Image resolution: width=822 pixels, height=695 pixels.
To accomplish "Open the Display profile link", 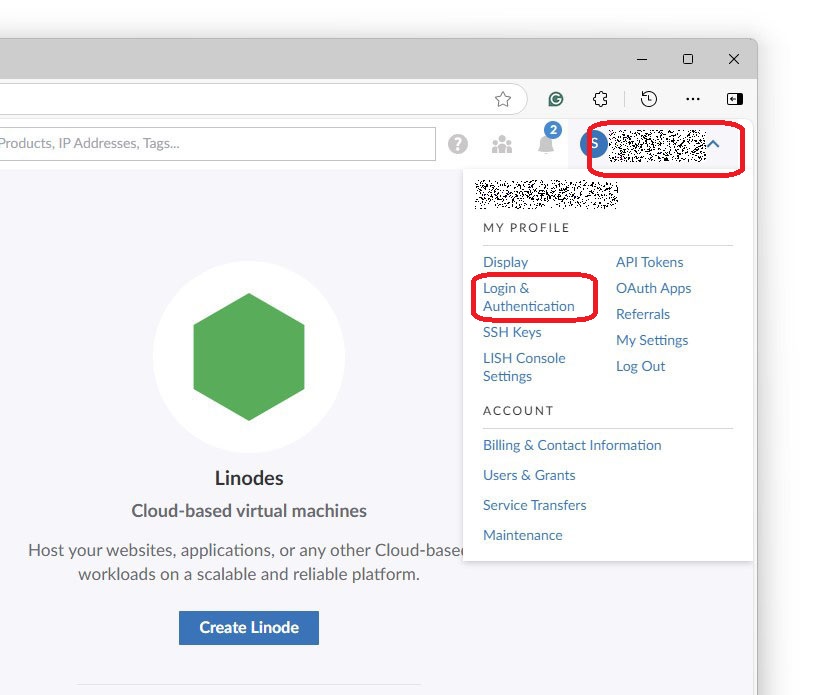I will coord(505,262).
